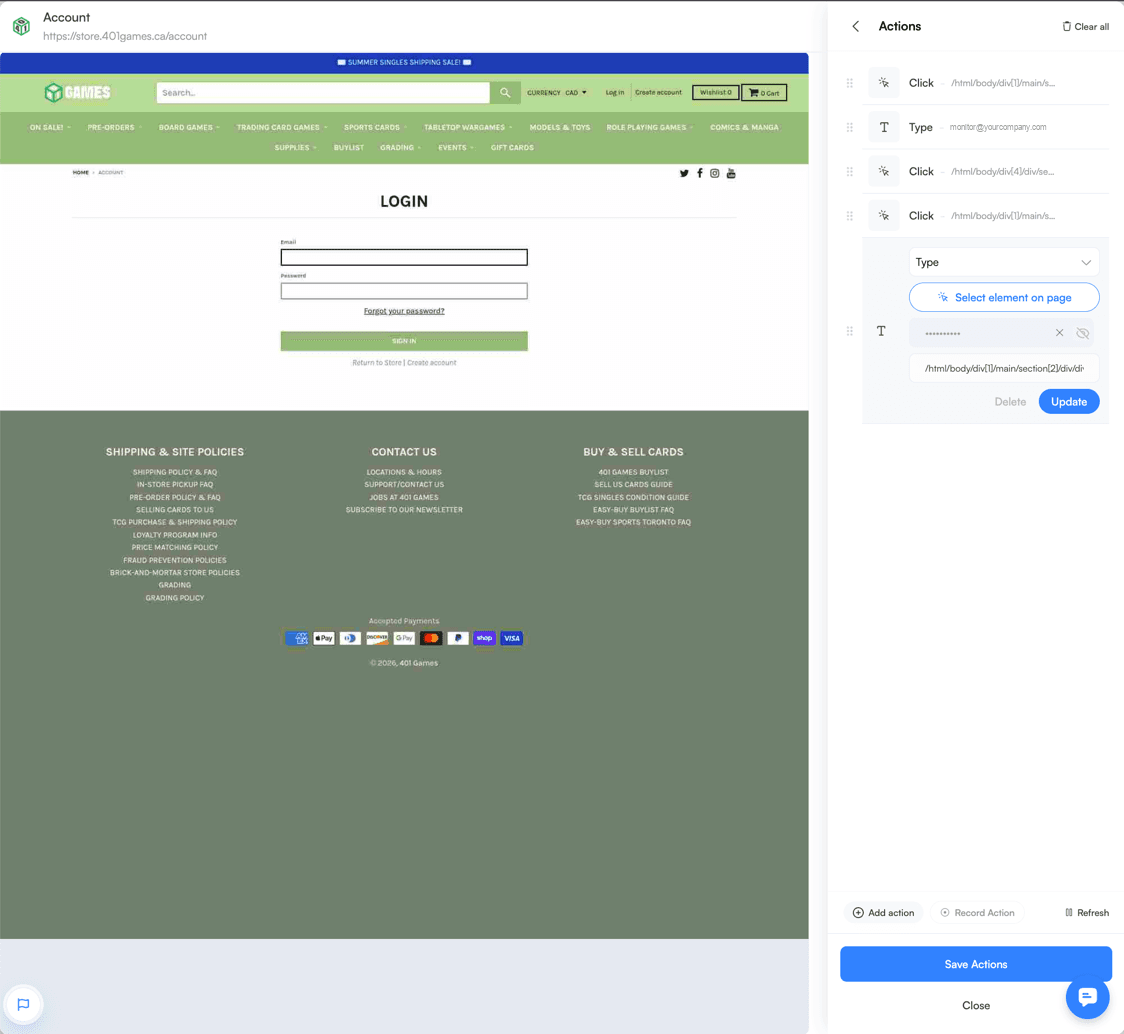Expand the TRADING CARD GAMES menu

[x=282, y=128]
